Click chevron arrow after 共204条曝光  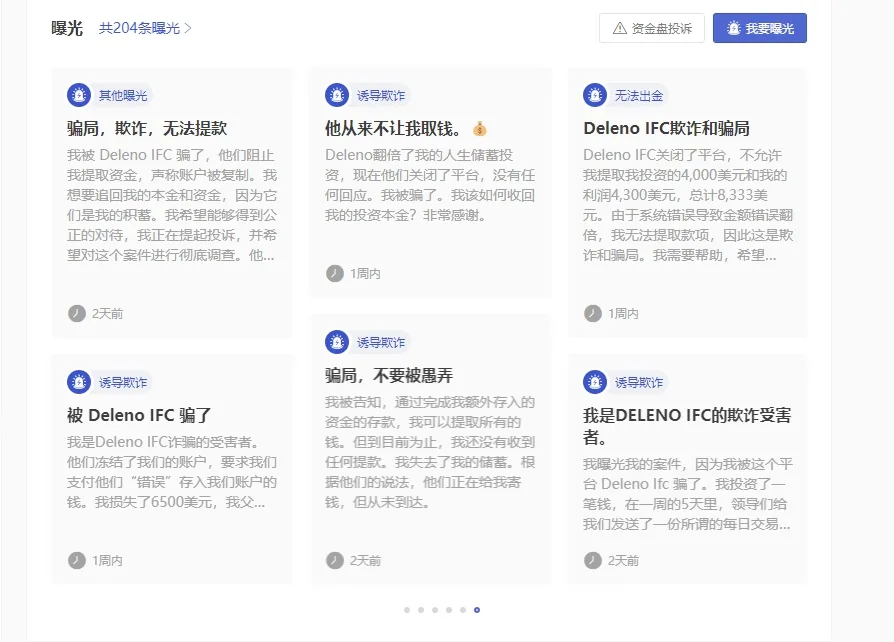pyautogui.click(x=188, y=28)
